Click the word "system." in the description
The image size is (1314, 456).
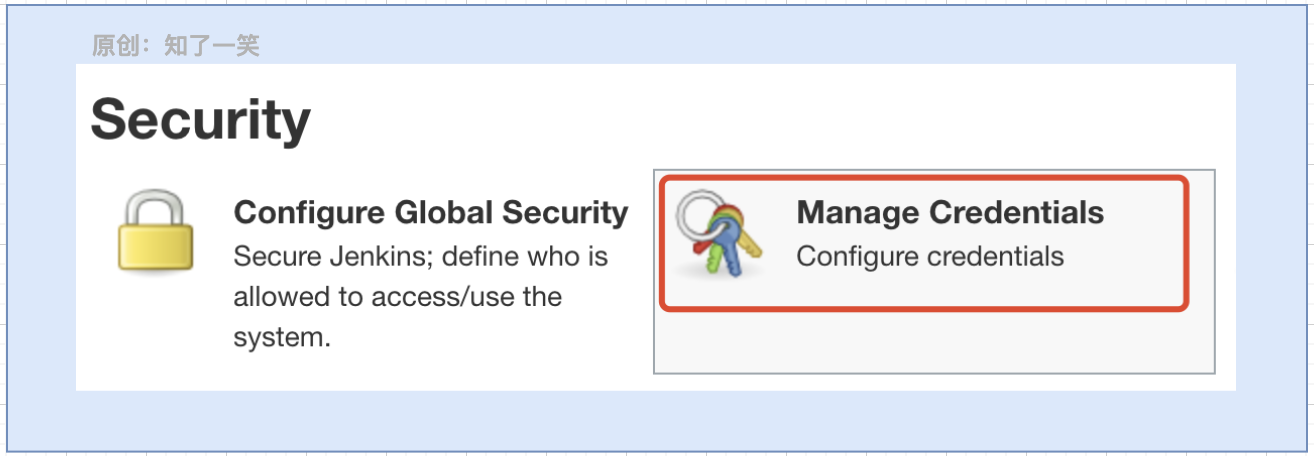(x=282, y=338)
